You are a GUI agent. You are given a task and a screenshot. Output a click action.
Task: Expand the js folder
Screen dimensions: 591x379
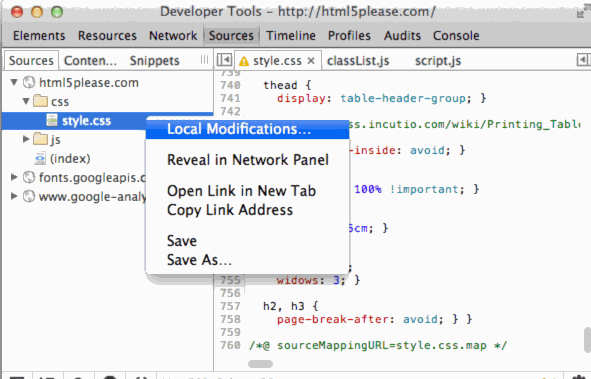[26, 139]
